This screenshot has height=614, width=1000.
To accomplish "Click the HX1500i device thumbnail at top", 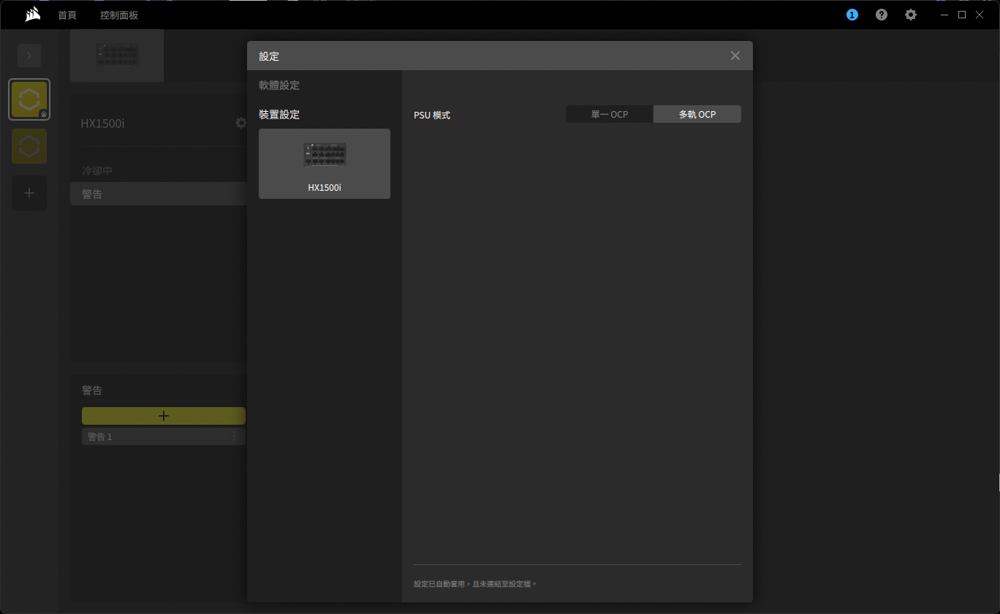I will (117, 55).
